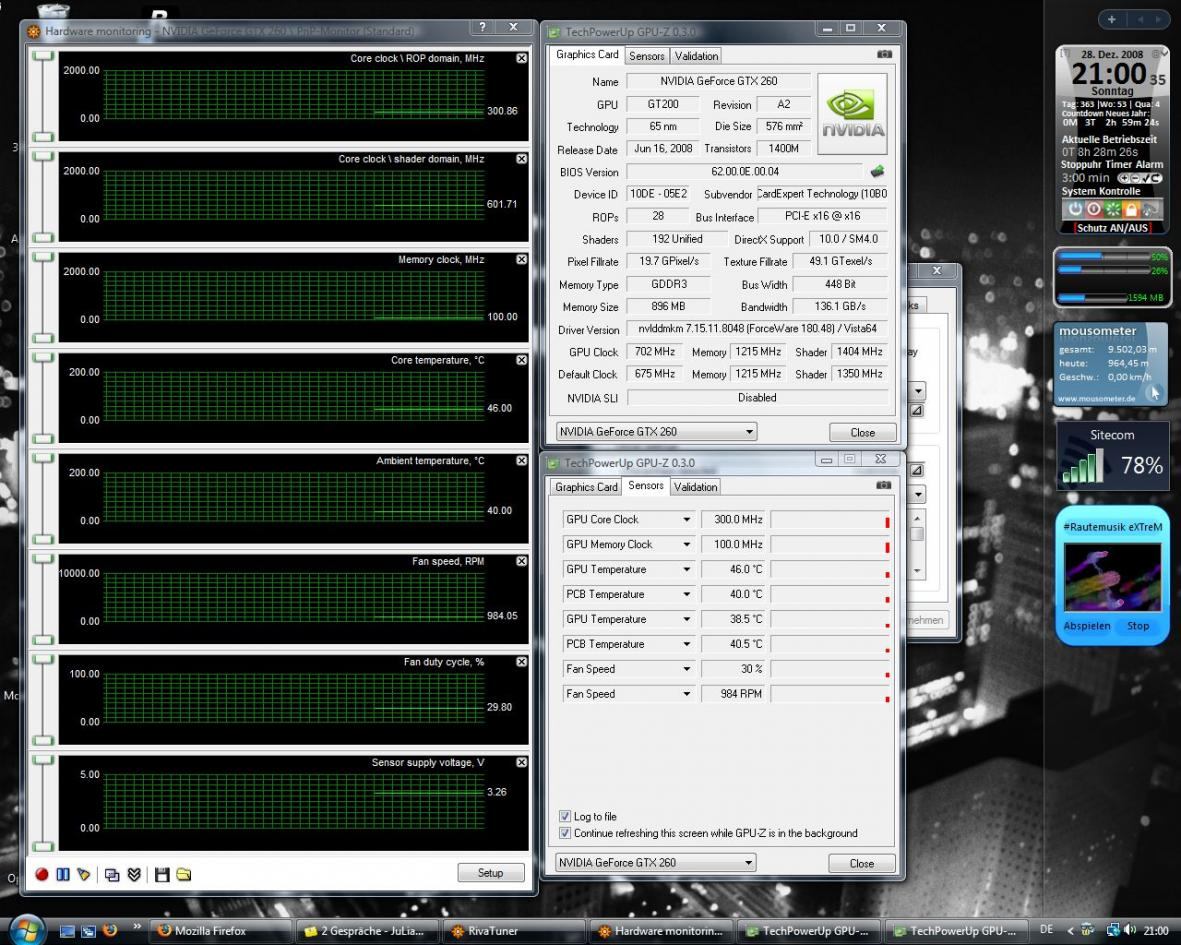Click Stop in the Rautemusik gadget

pos(1138,626)
